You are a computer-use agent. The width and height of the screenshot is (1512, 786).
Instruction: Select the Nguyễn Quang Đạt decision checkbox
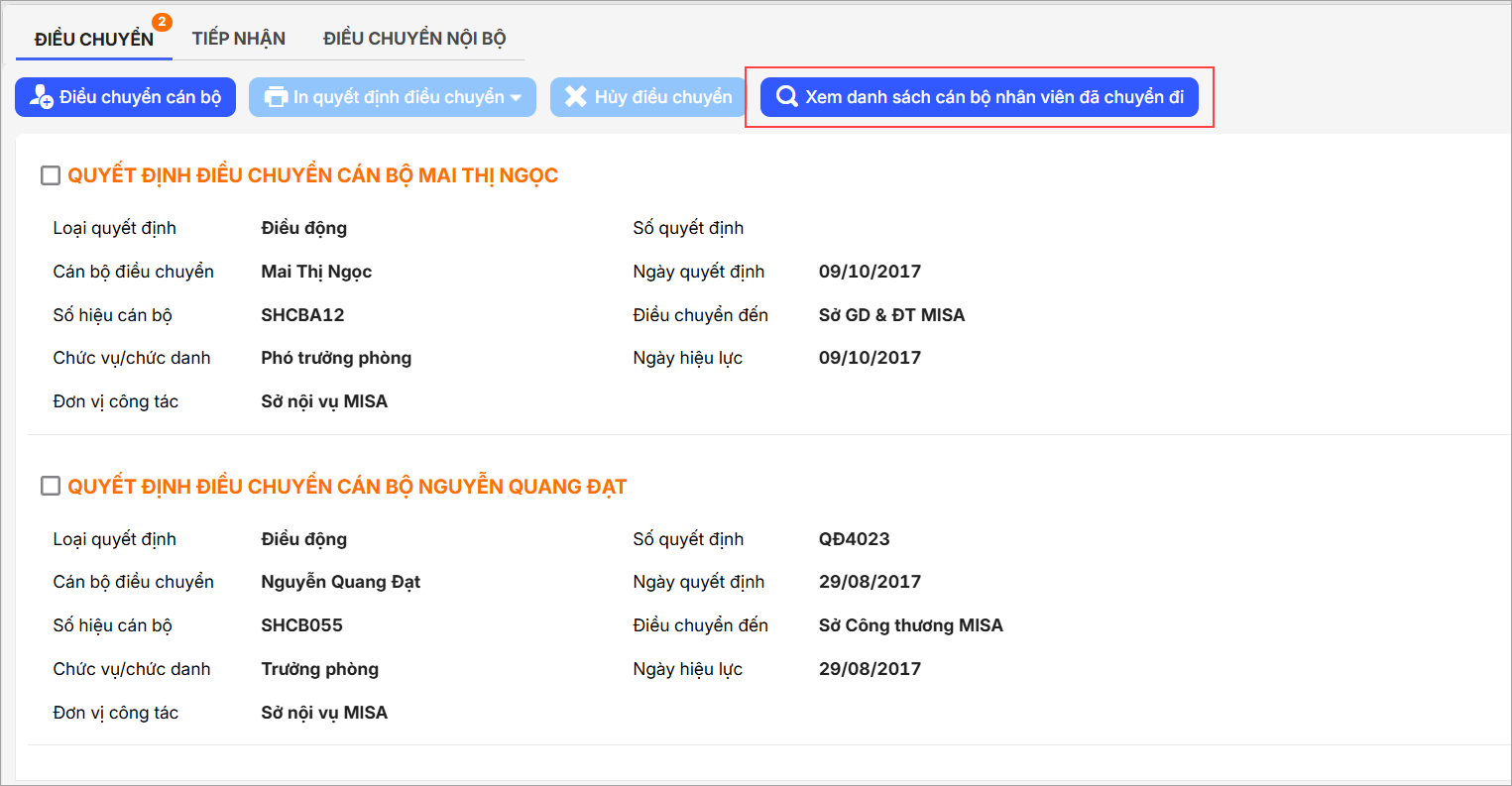pos(51,487)
